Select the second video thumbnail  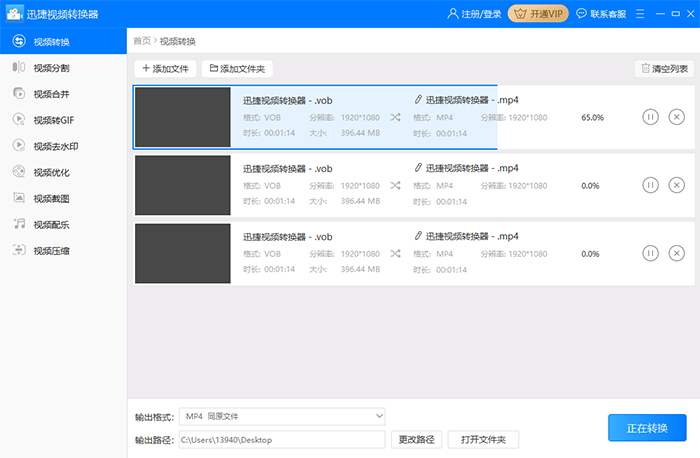pyautogui.click(x=183, y=185)
